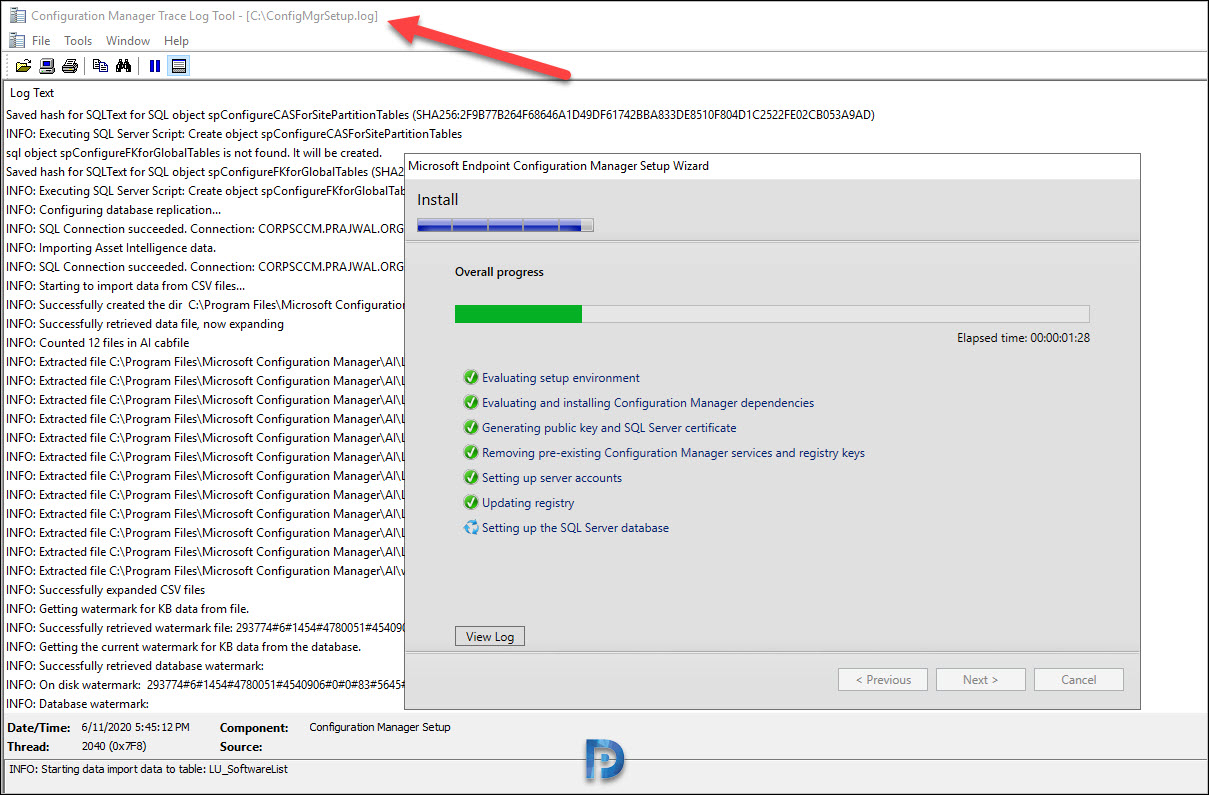Click the Date/Time value '6/11/2020 5:45:12 PM'

(135, 728)
